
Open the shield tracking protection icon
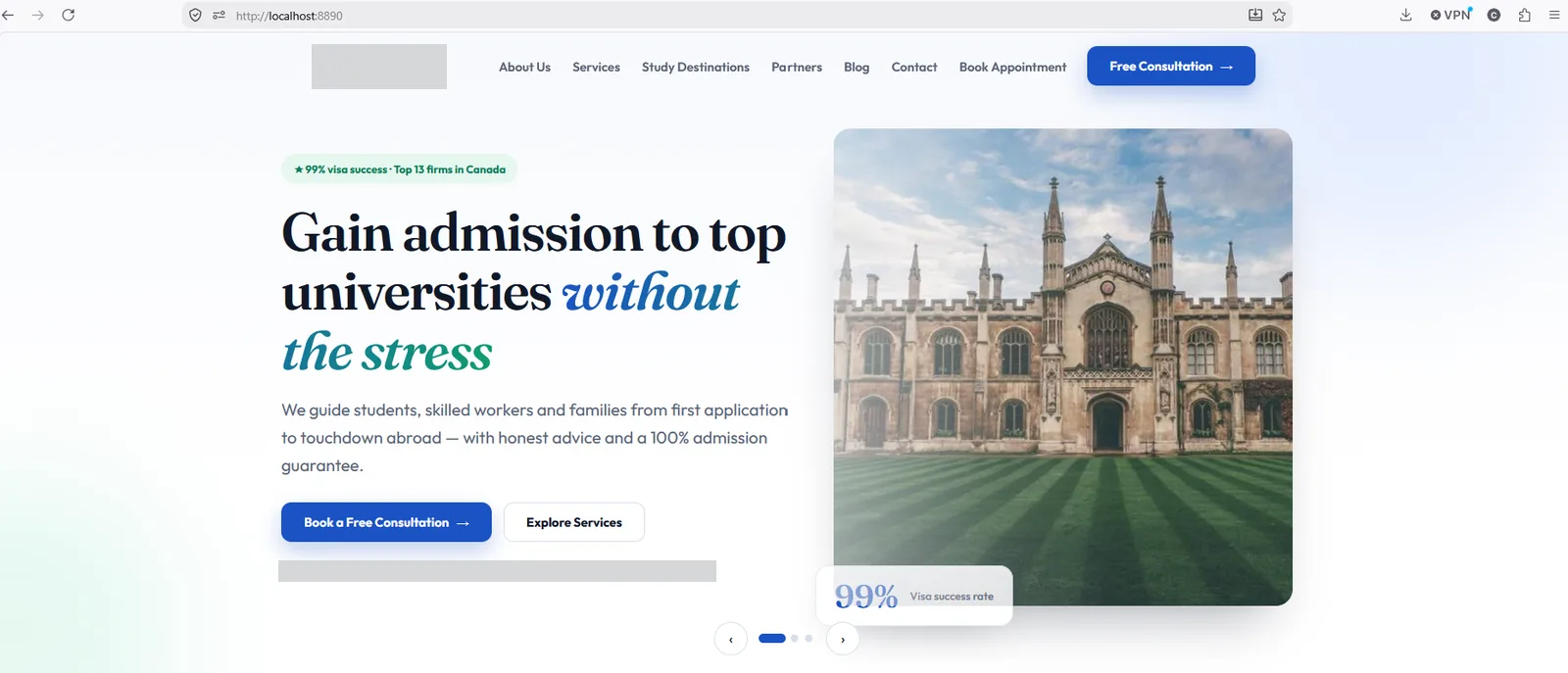click(195, 15)
